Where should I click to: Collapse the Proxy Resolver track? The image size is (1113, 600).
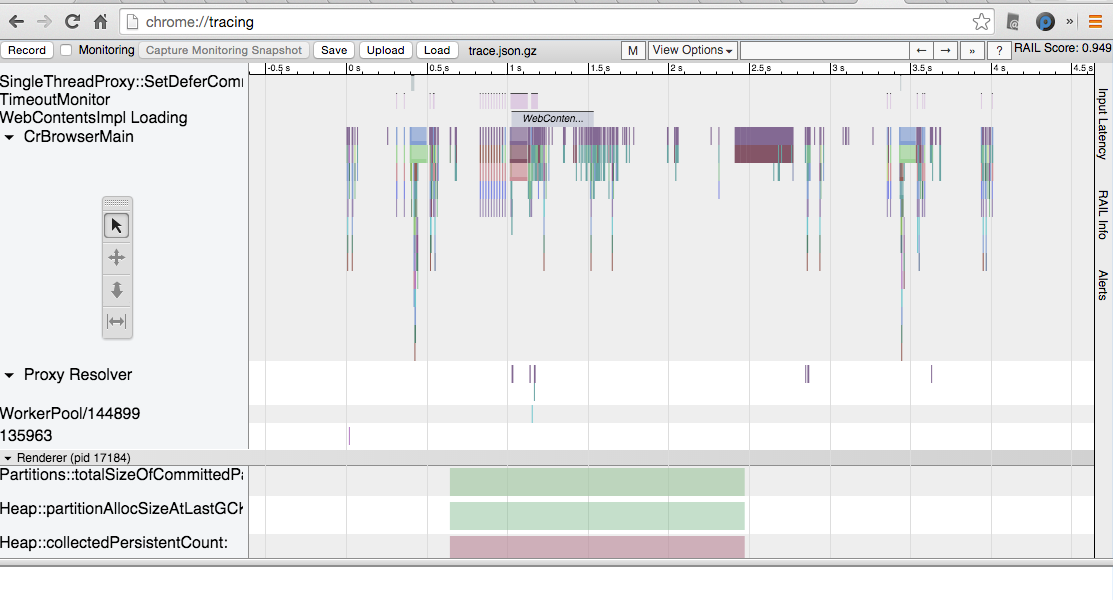[x=10, y=375]
